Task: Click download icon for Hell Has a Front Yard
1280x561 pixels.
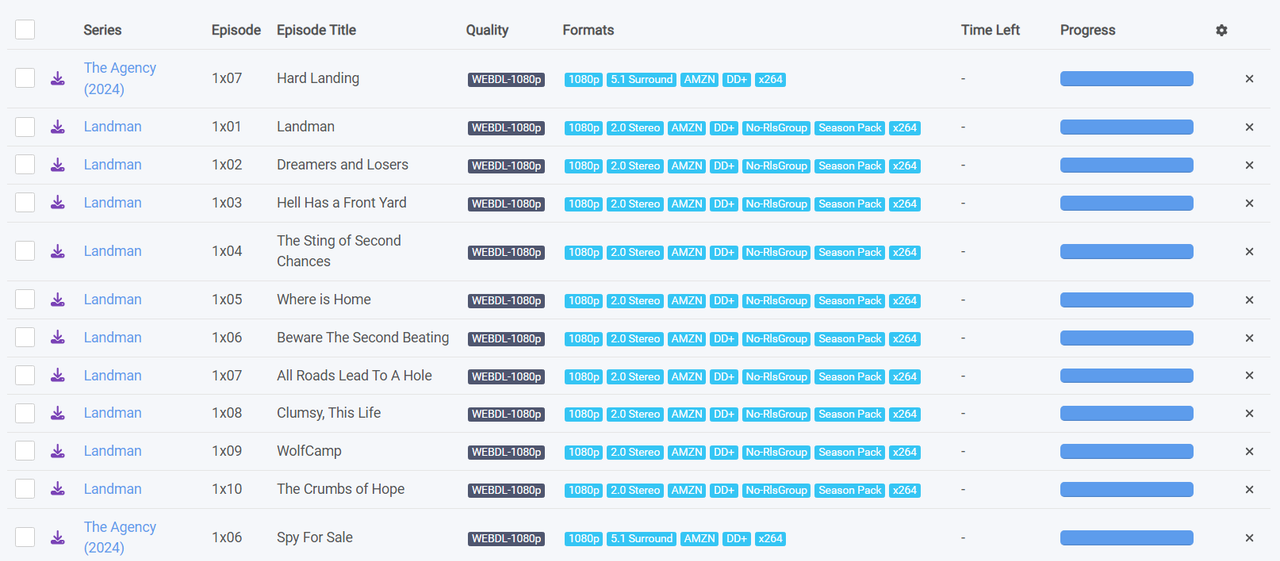Action: 58,203
